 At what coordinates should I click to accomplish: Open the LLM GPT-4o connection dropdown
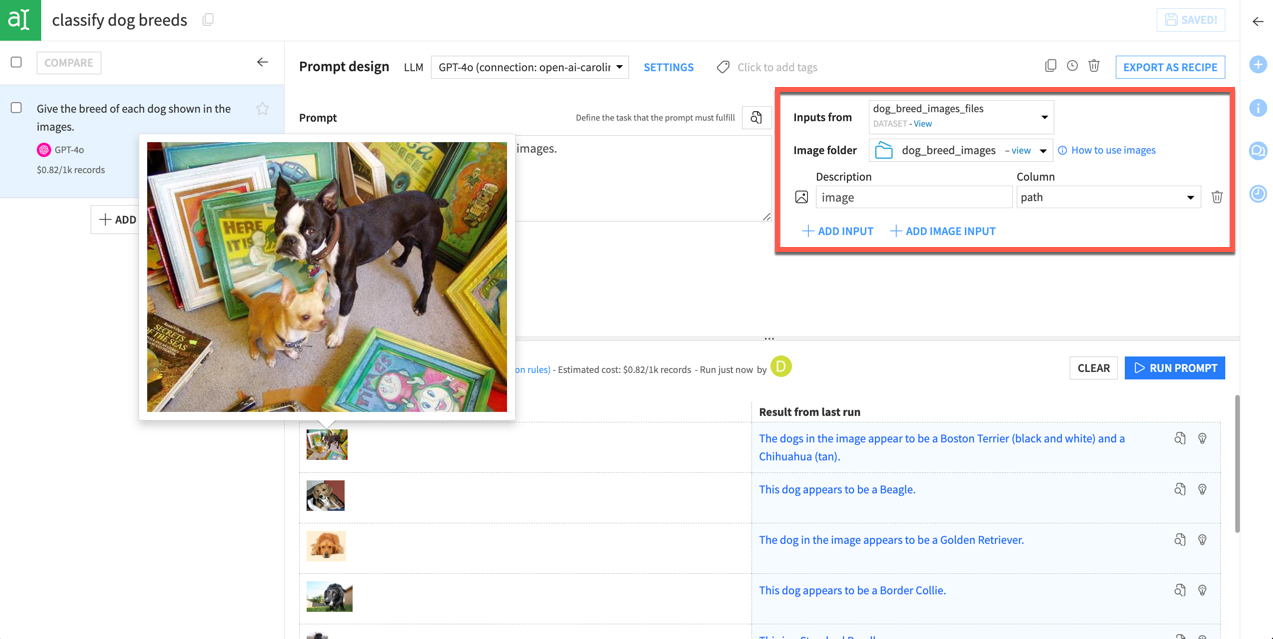530,67
